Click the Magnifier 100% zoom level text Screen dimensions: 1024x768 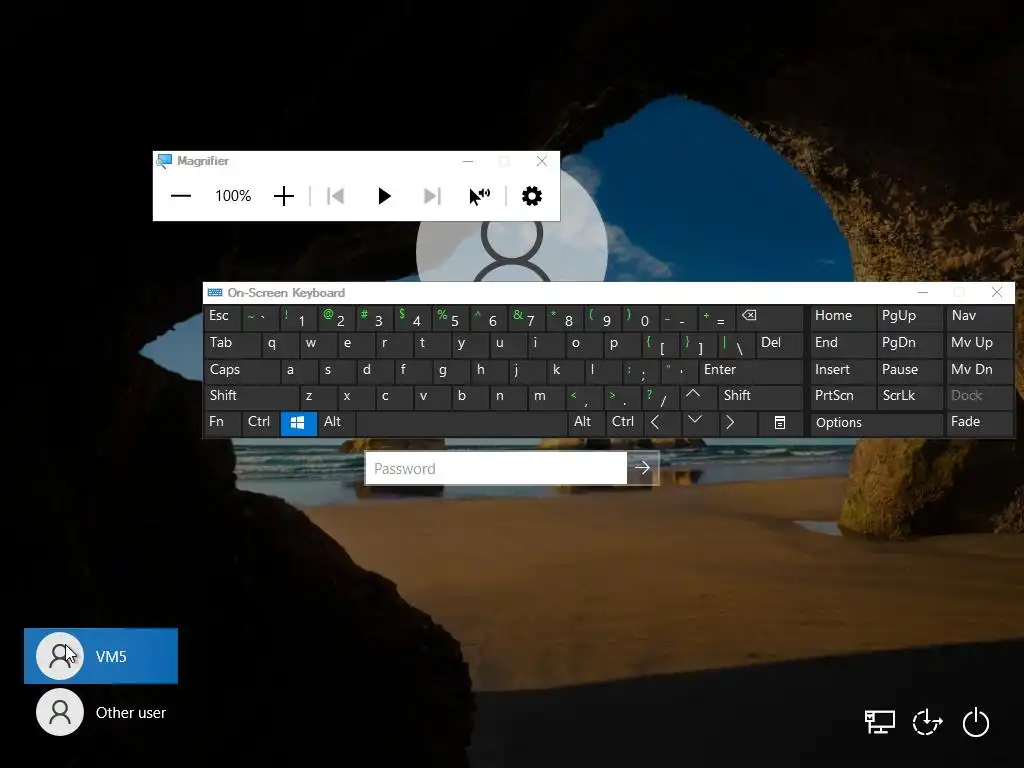pyautogui.click(x=233, y=196)
